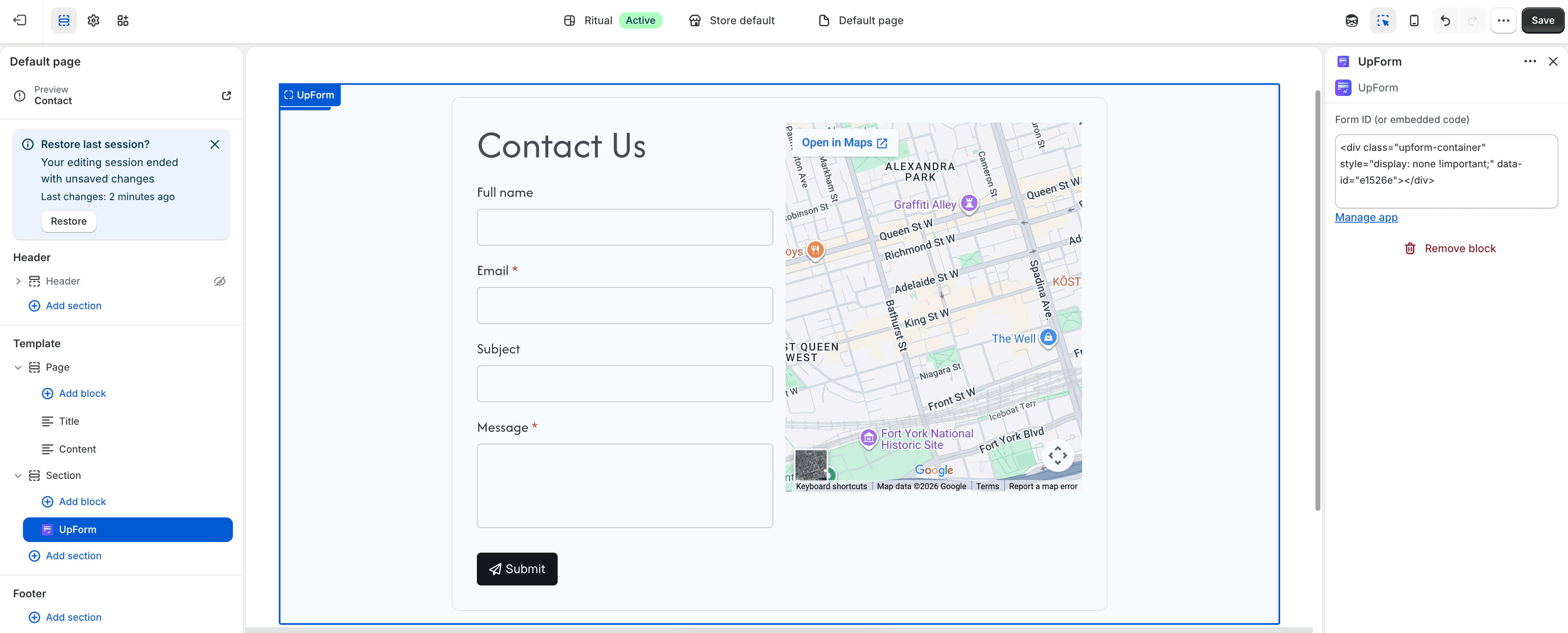Open the Default page template selector
Viewport: 1568px width, 633px height.
coord(861,20)
